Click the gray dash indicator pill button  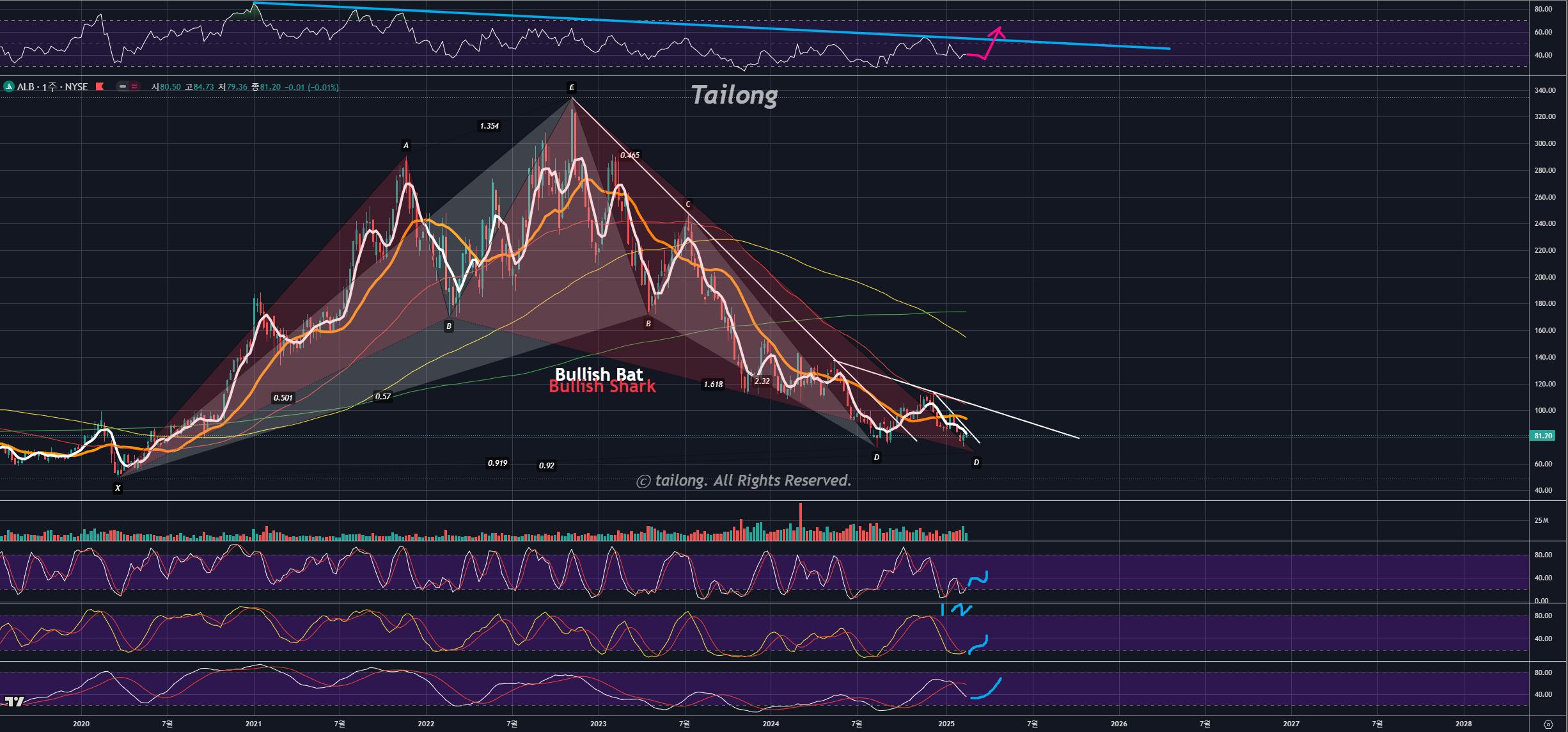(122, 86)
